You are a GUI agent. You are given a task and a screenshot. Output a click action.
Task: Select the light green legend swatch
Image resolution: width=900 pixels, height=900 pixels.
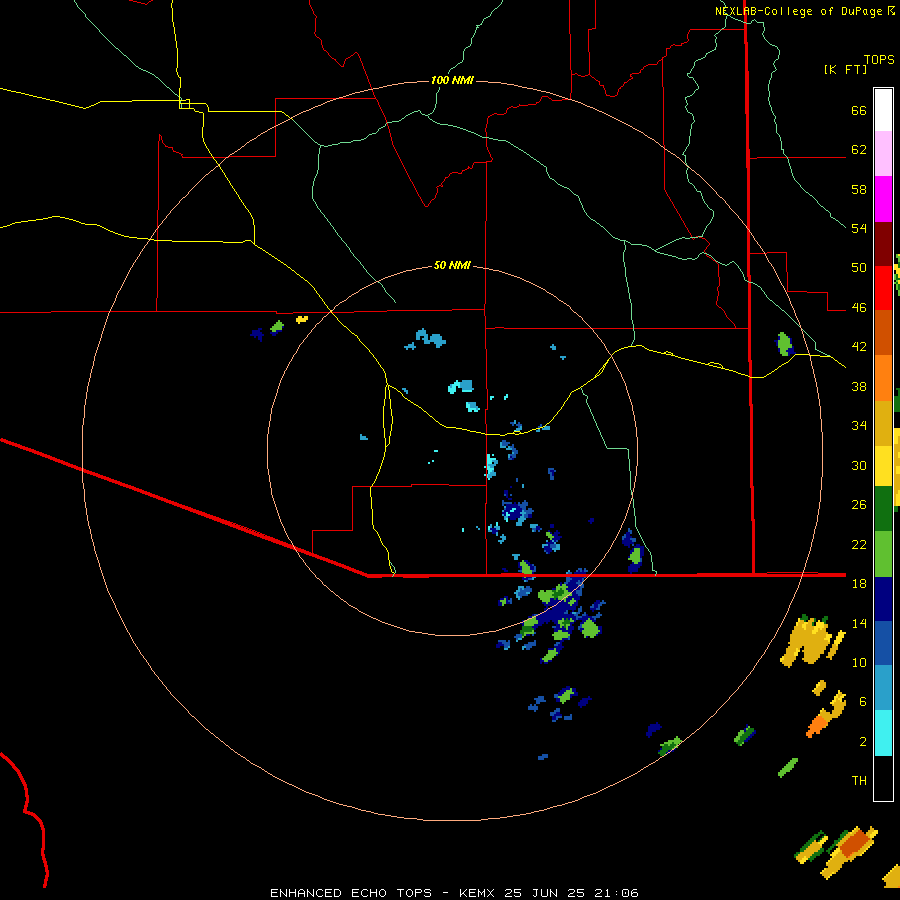point(883,554)
